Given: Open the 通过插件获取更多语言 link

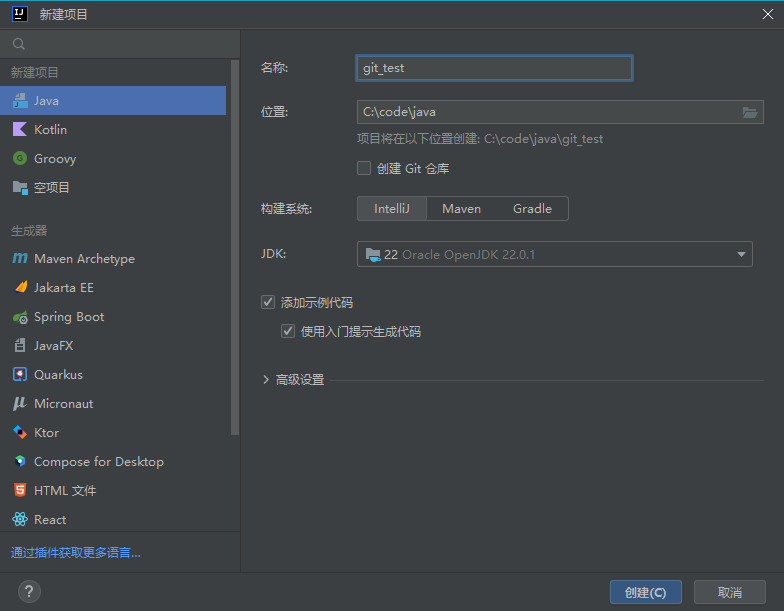Looking at the screenshot, I should coord(76,552).
